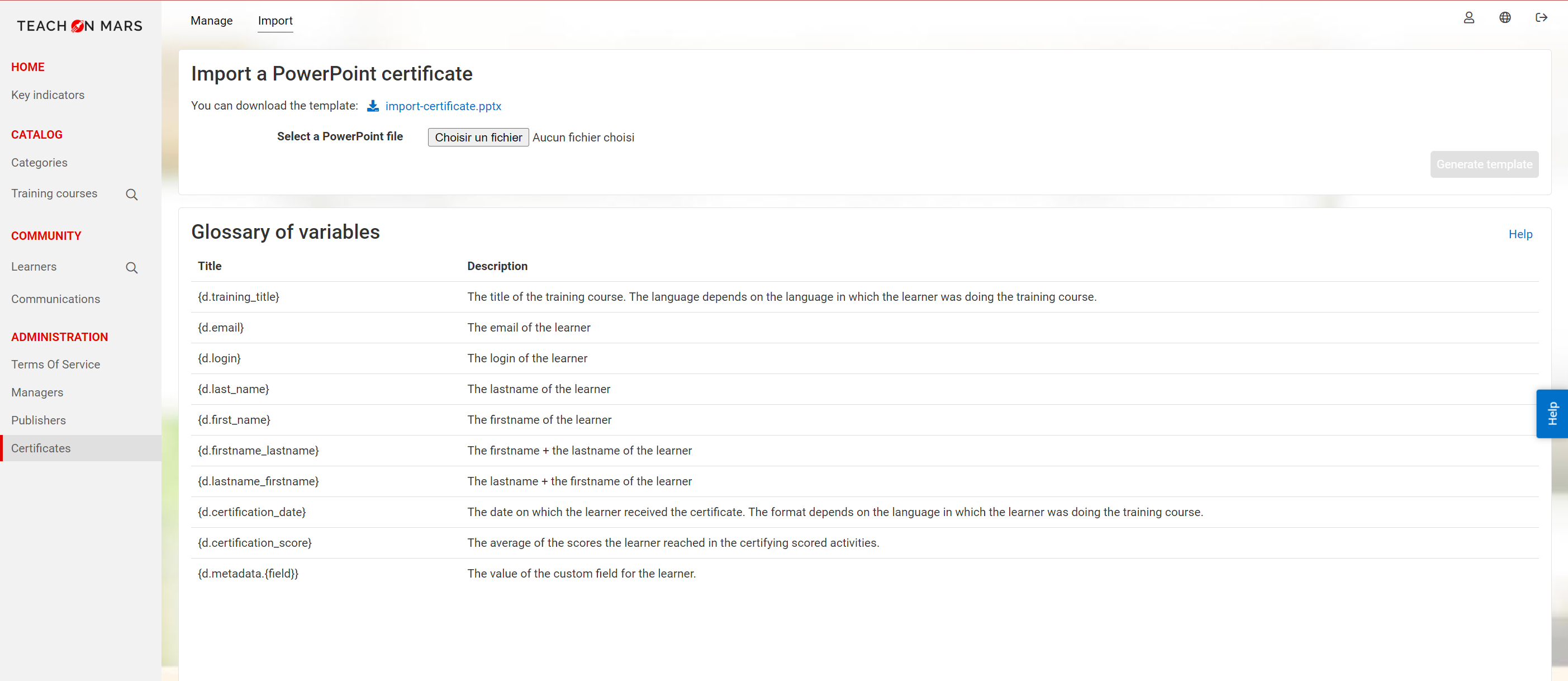
Task: Select the {d.metadata.{field}} variable
Action: 248,574
